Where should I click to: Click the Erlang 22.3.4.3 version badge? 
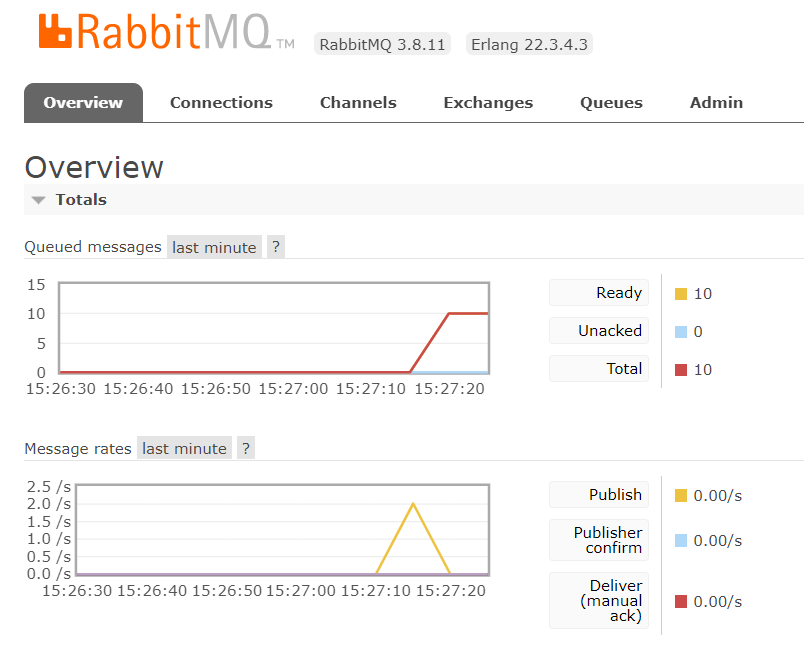pos(529,44)
